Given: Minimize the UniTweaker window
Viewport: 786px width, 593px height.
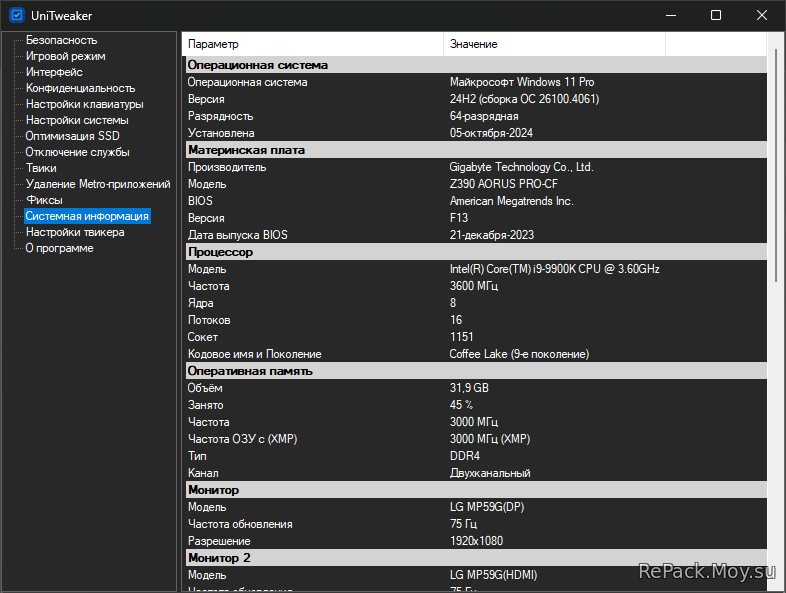Looking at the screenshot, I should (671, 16).
